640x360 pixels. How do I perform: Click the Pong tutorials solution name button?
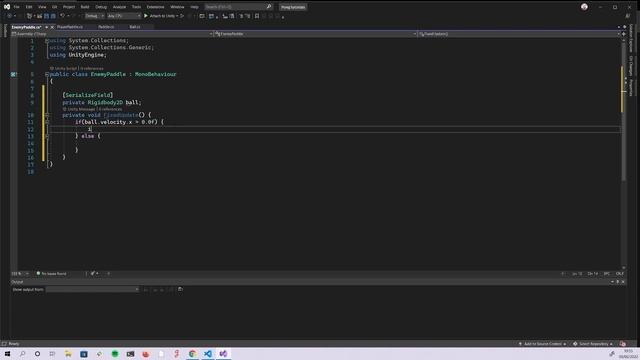tap(293, 7)
